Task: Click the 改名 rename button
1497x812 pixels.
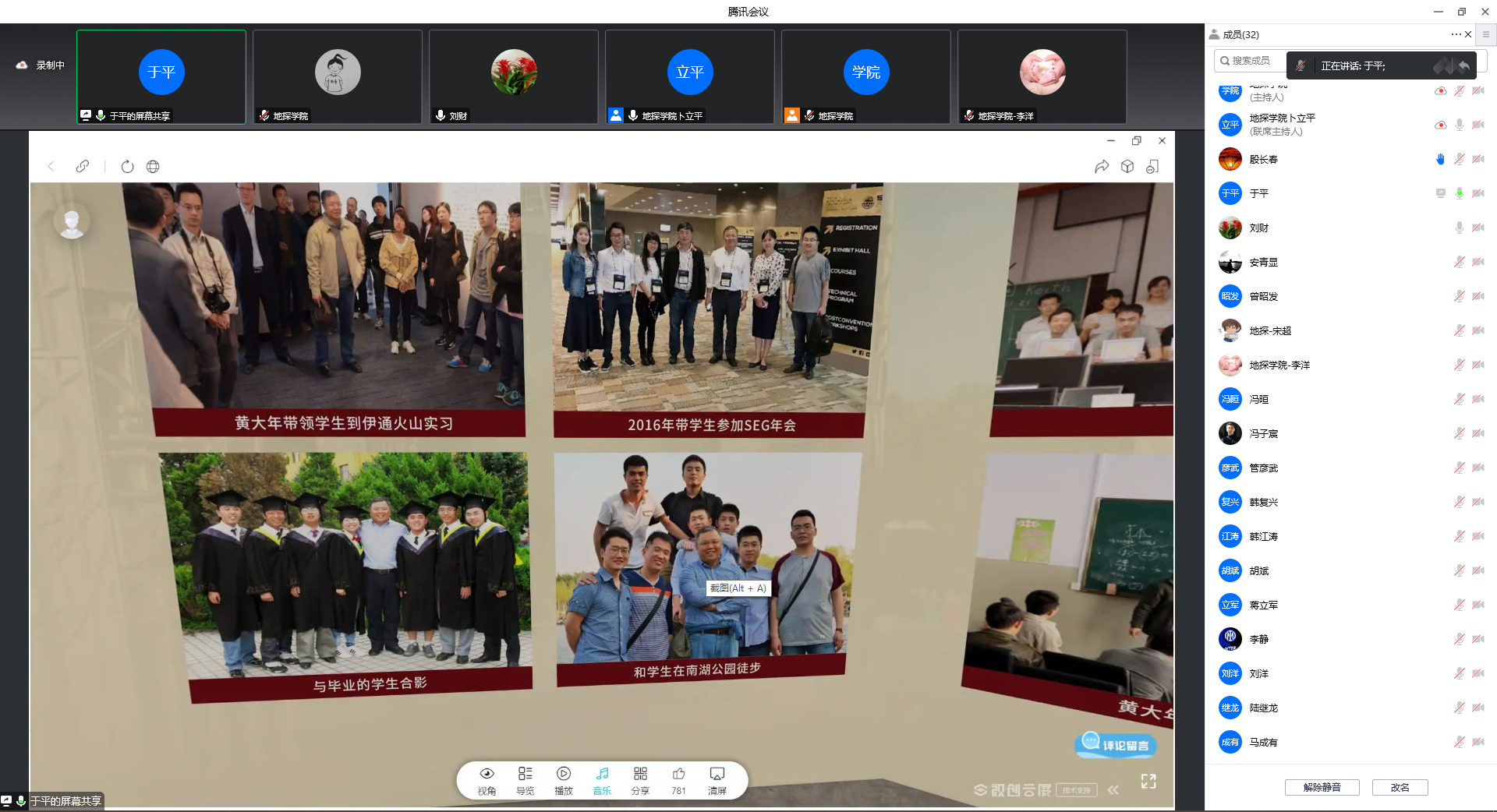Action: click(x=1400, y=787)
